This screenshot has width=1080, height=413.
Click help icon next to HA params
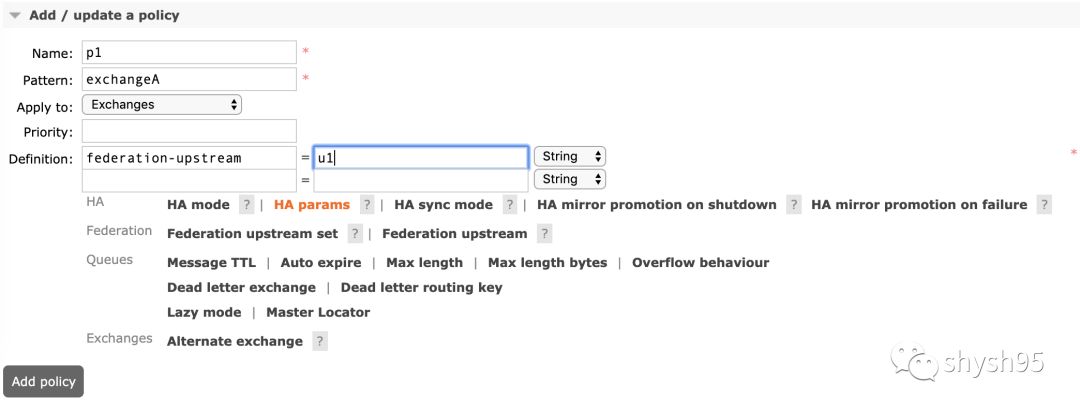coord(367,205)
